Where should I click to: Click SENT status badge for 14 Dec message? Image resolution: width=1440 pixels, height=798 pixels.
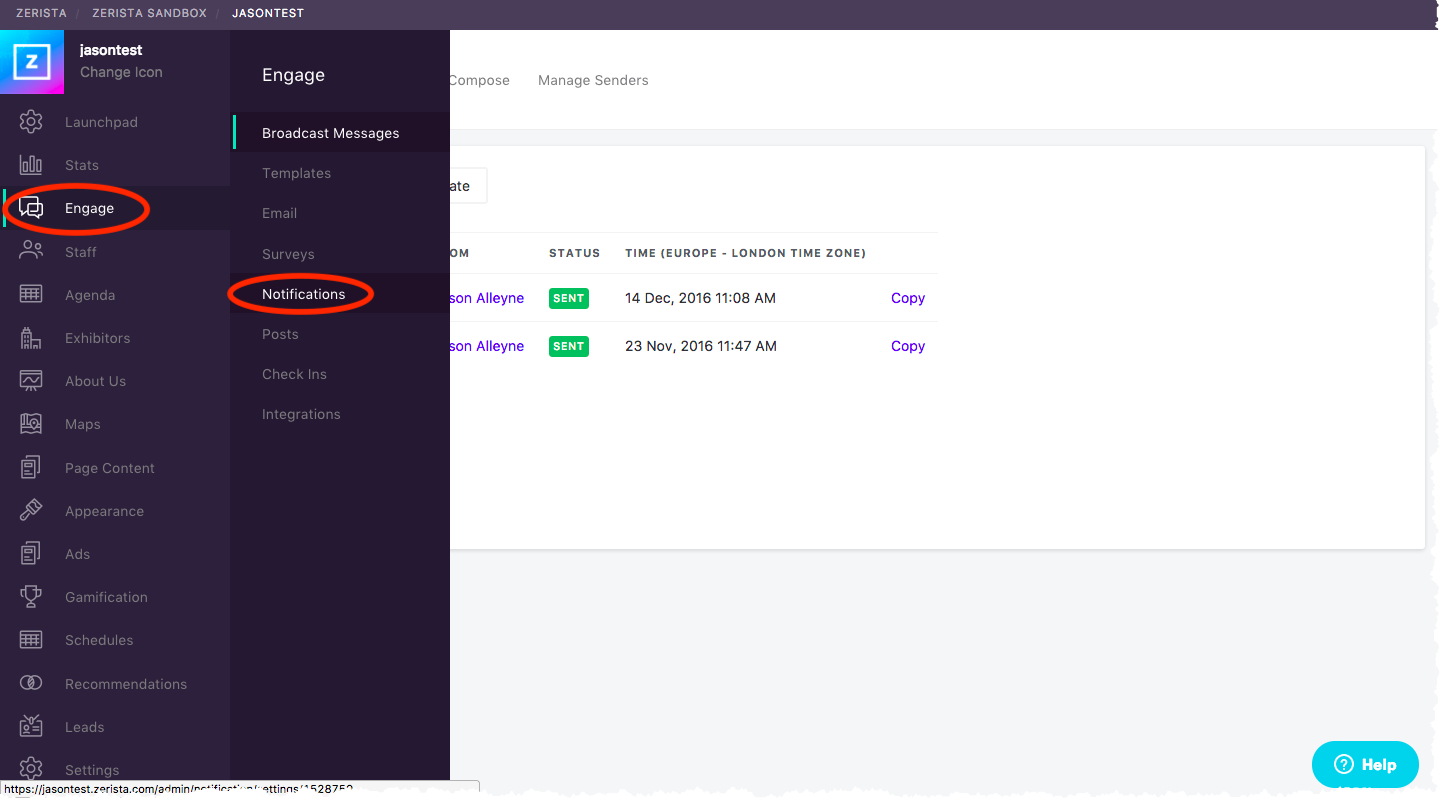[568, 298]
